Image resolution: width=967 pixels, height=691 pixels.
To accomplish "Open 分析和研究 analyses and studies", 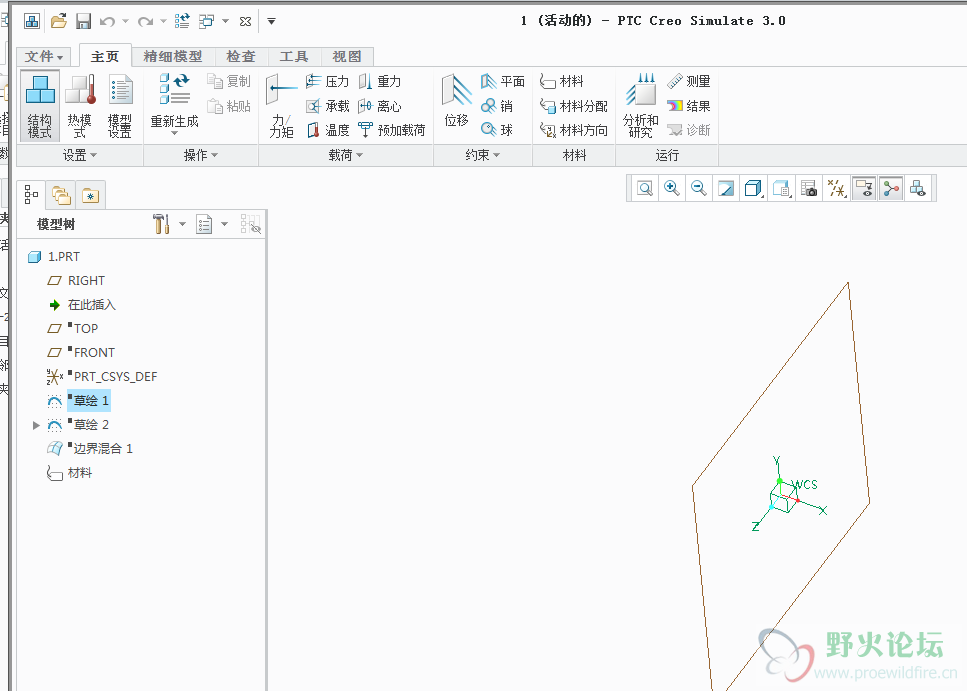I will [641, 106].
